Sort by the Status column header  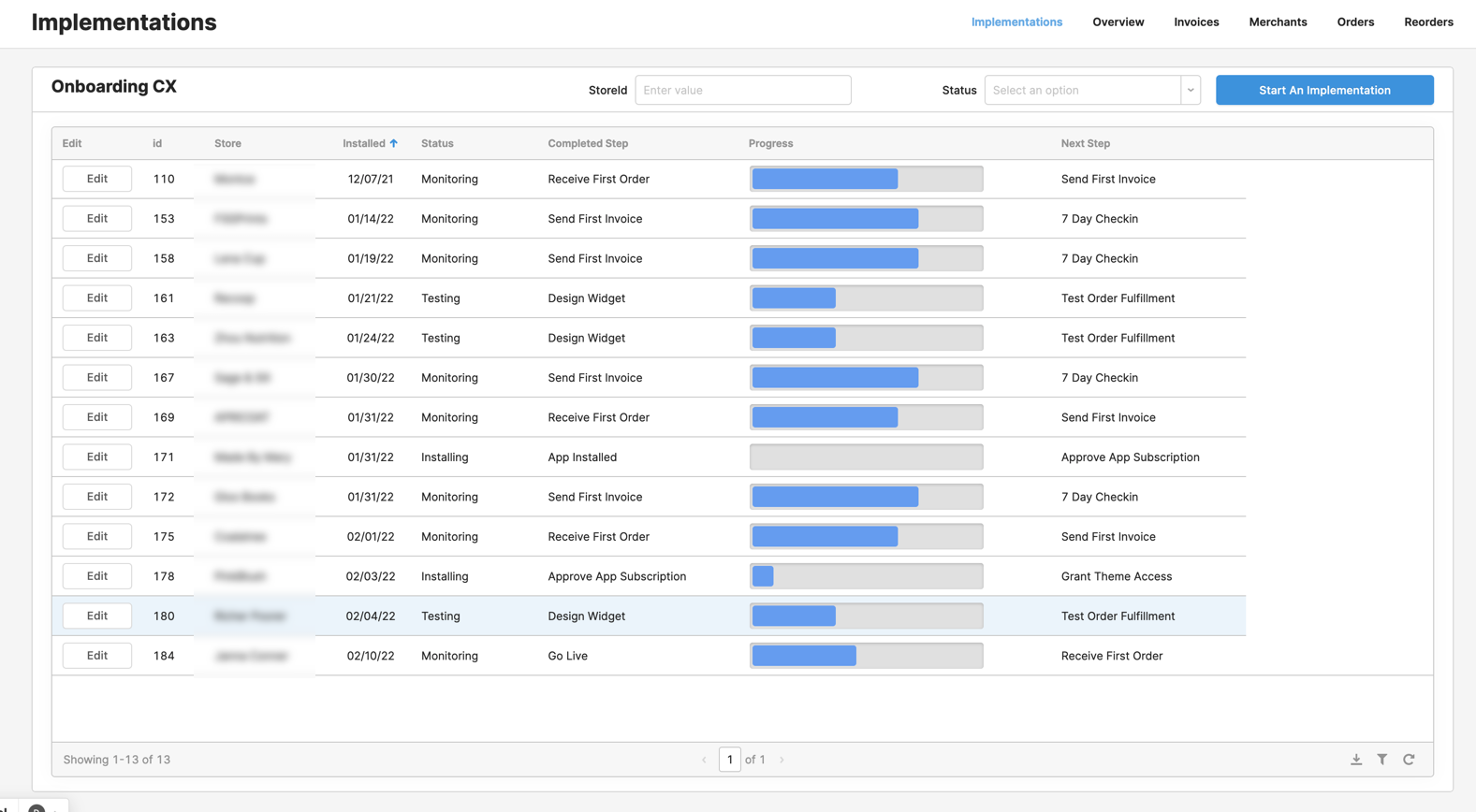tap(437, 143)
